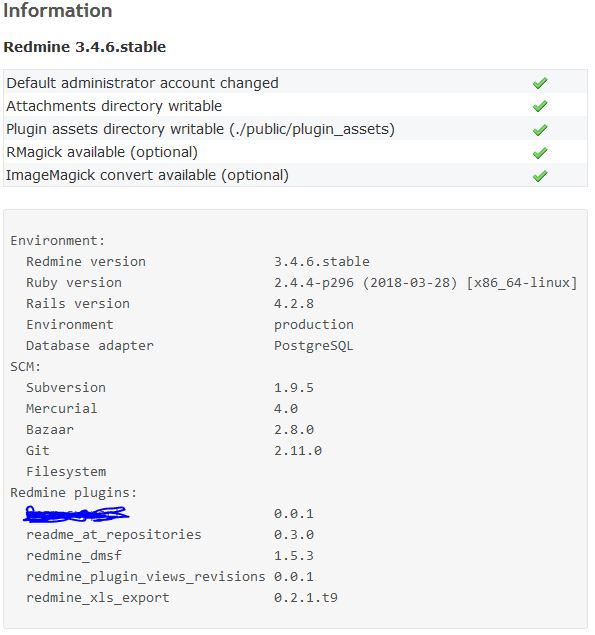Screen dimensions: 595x635
Task: Click checkmark beside RMagick available
Action: click(x=540, y=153)
